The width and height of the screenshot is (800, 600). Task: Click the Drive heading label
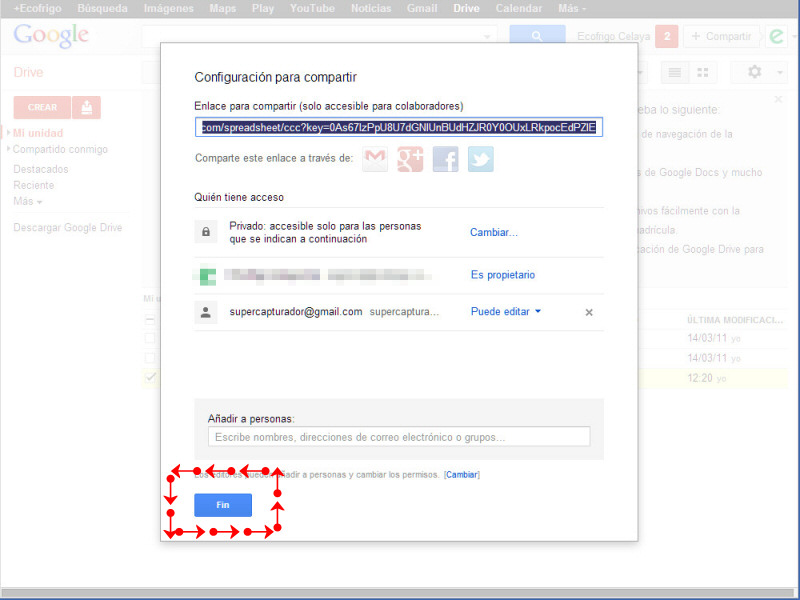click(28, 72)
